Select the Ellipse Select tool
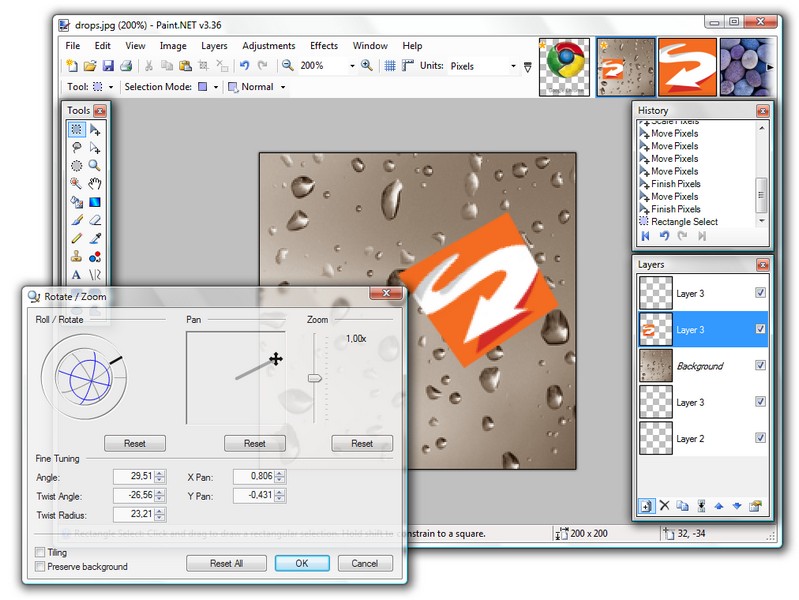This screenshot has width=799, height=600. (76, 166)
